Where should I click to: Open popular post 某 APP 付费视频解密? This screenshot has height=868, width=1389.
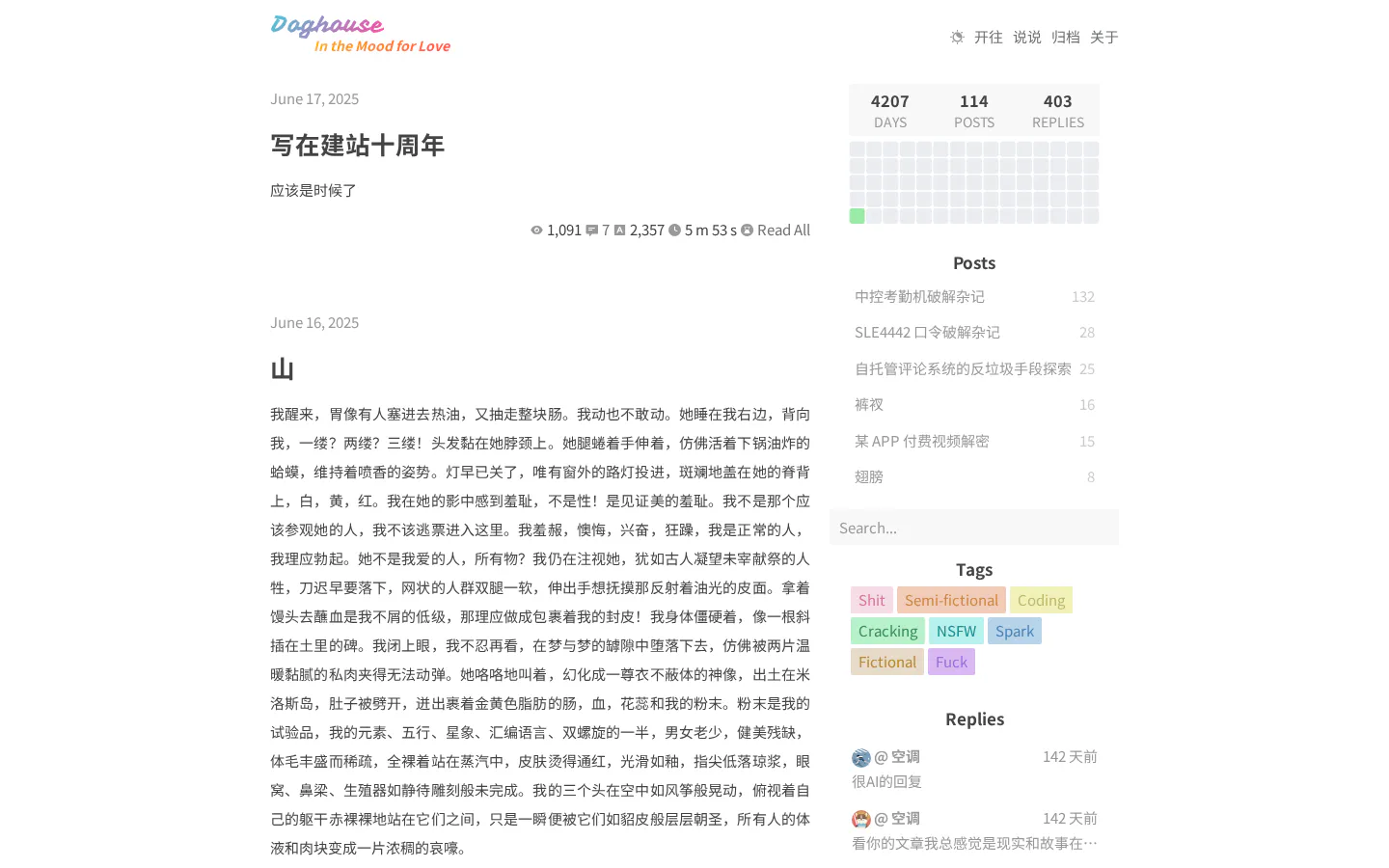tap(922, 442)
